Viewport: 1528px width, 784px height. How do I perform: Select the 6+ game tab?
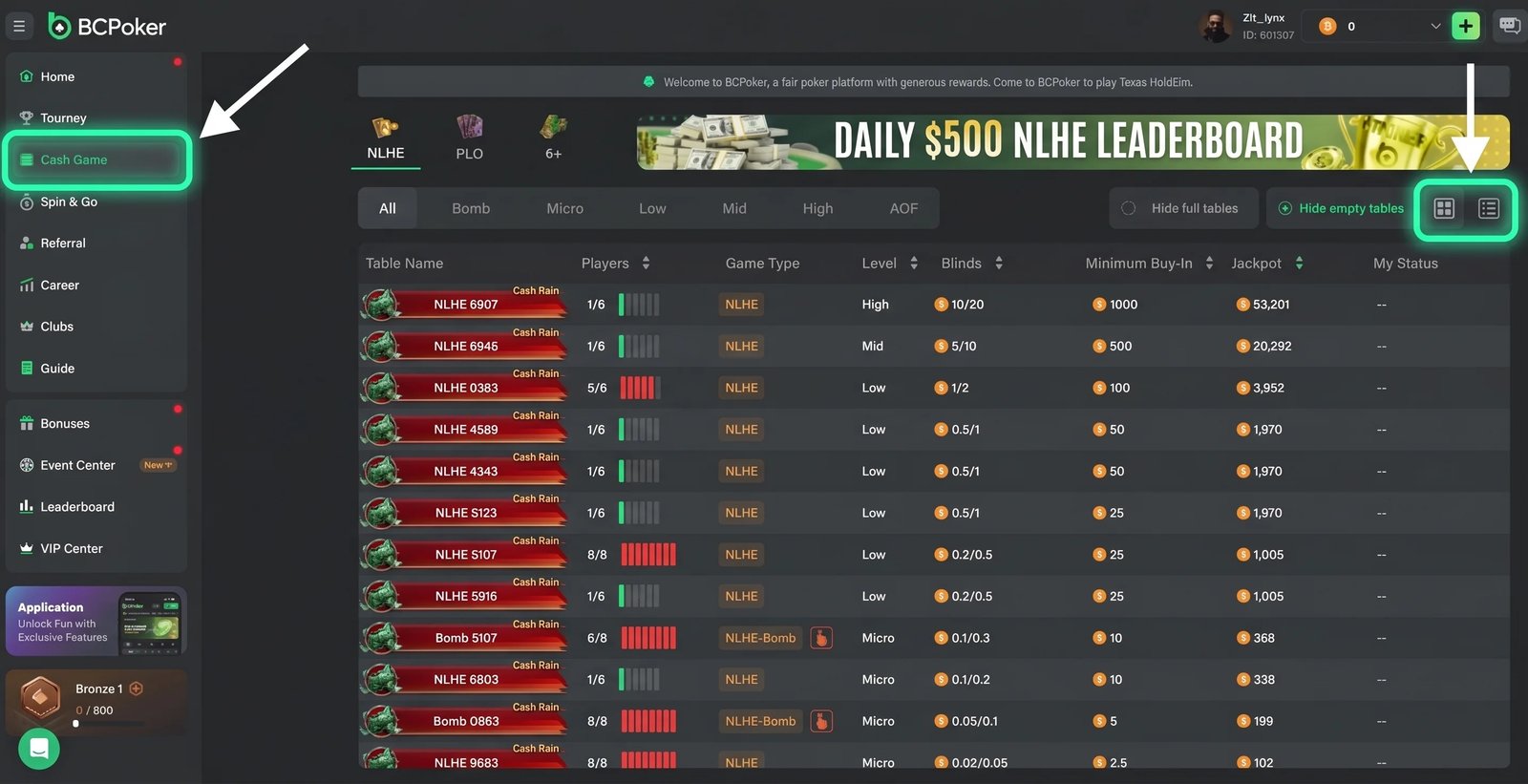point(553,139)
